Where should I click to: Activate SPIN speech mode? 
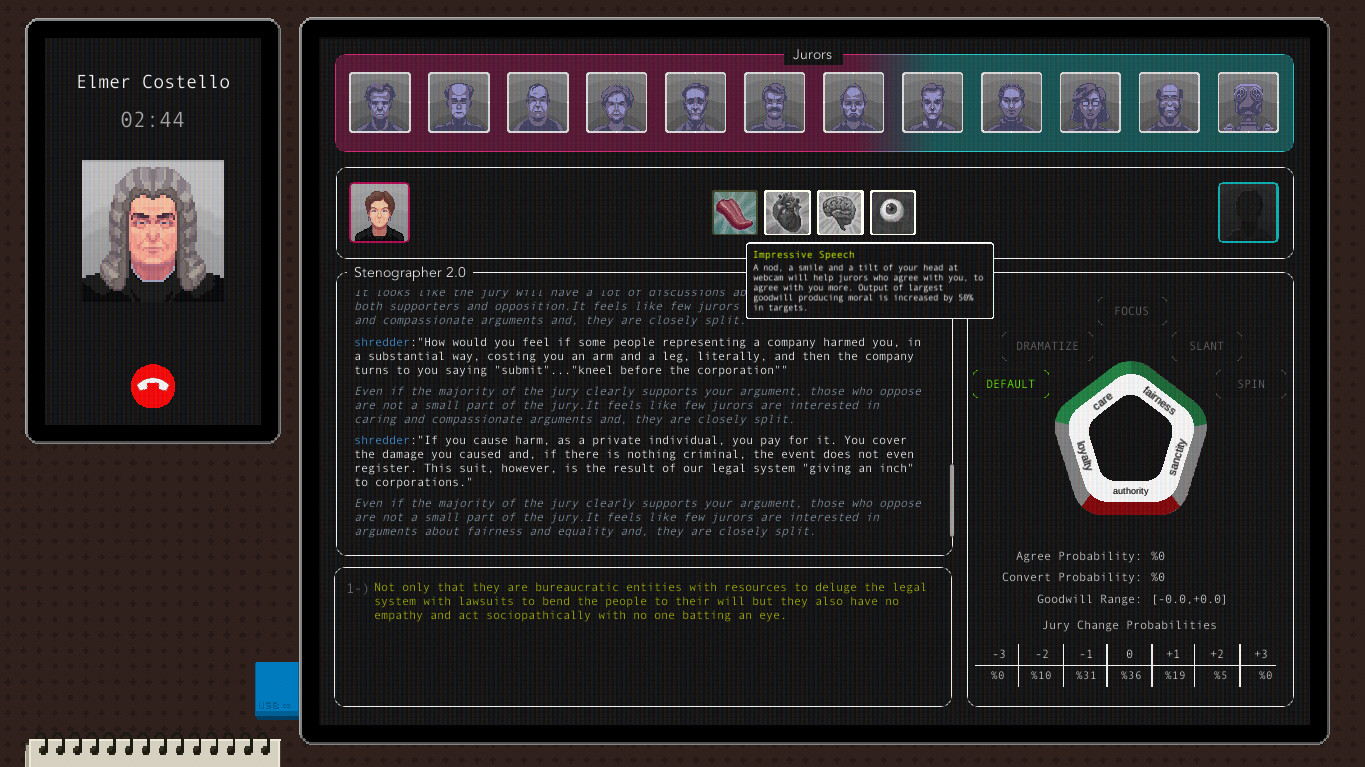click(x=1251, y=383)
